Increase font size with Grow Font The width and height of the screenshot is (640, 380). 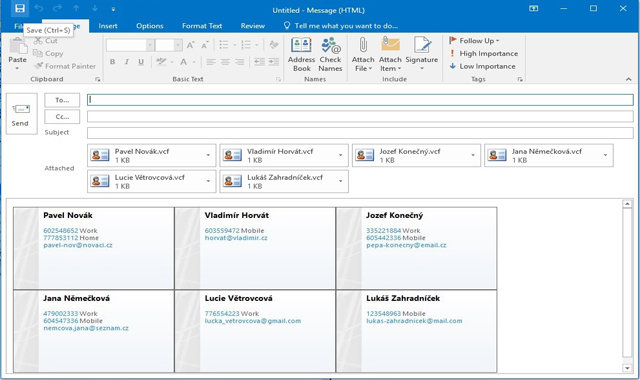(191, 45)
